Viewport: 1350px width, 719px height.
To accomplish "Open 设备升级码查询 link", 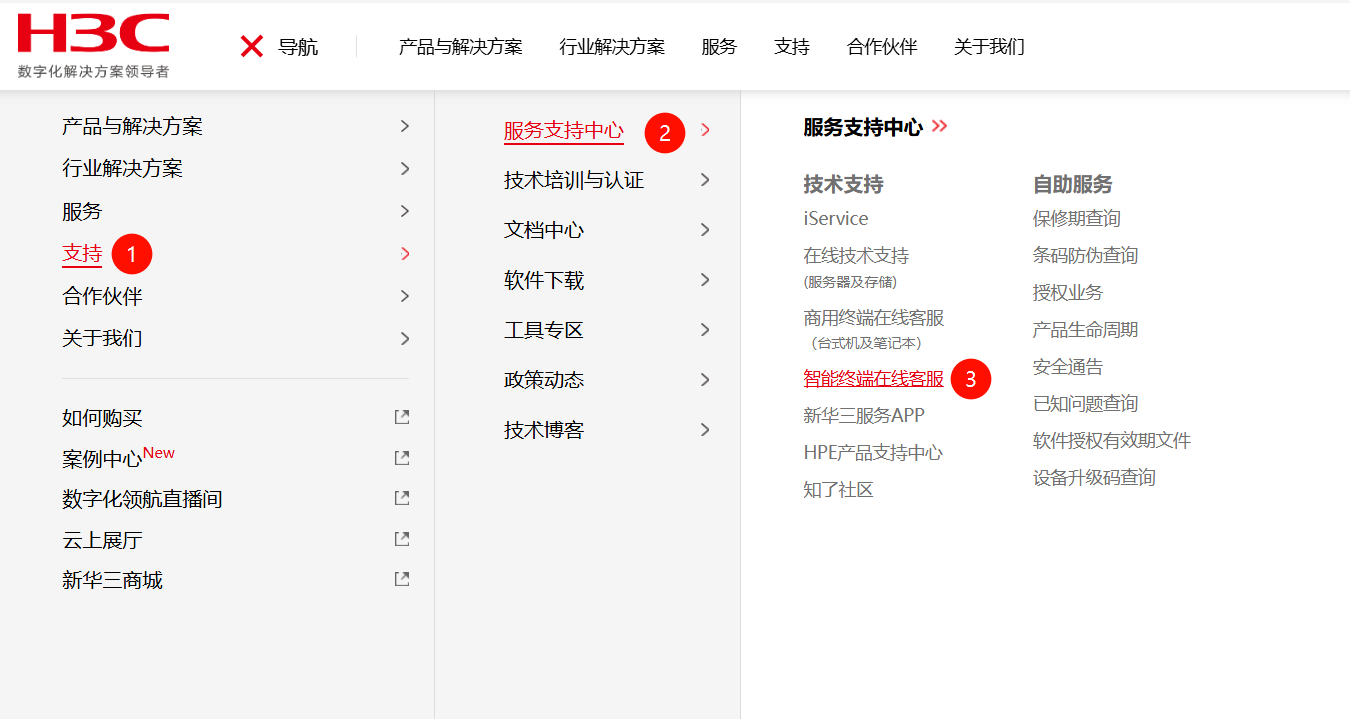I will tap(1094, 478).
